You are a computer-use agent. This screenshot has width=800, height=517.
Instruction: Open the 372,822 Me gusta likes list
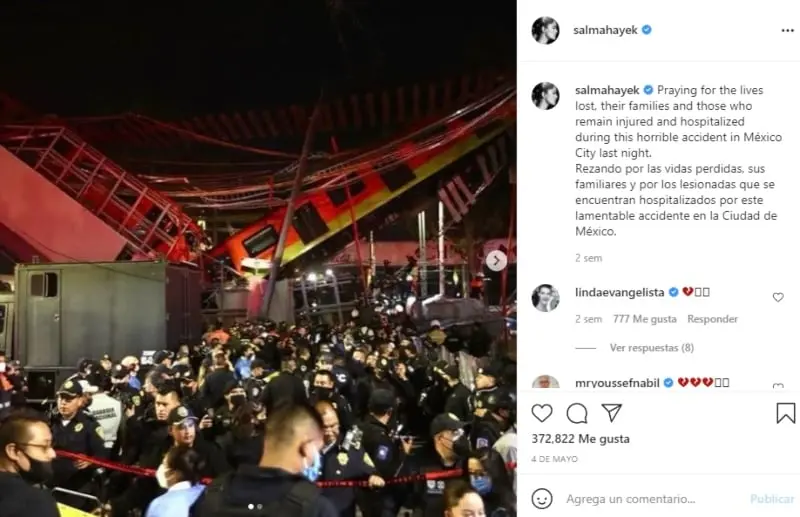coord(580,439)
